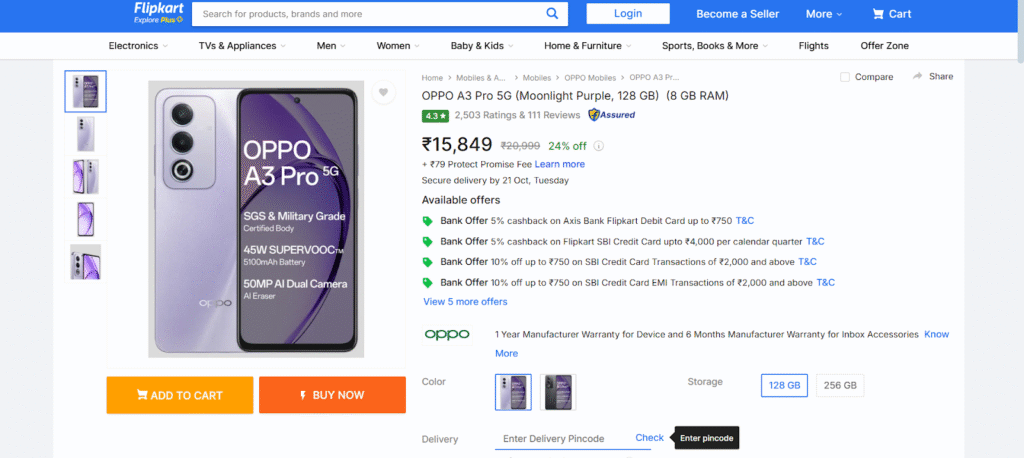Select the 256 GB storage option

click(x=840, y=385)
